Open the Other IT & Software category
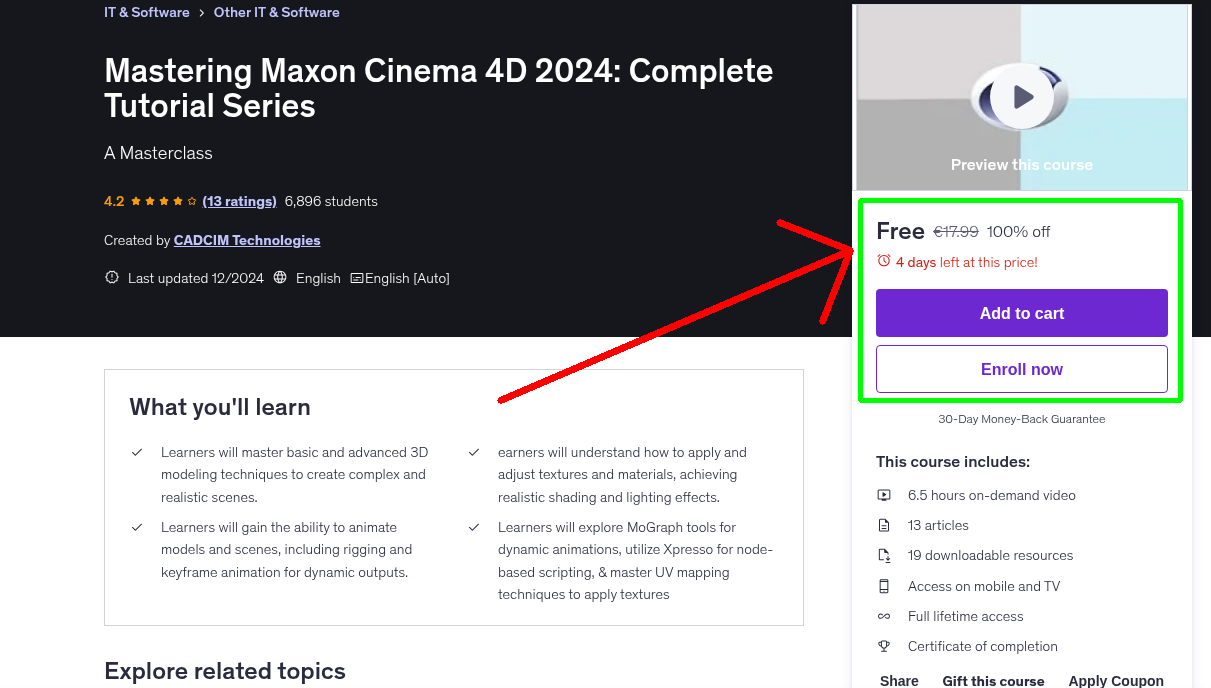Screen dimensions: 1211x688 pos(276,12)
